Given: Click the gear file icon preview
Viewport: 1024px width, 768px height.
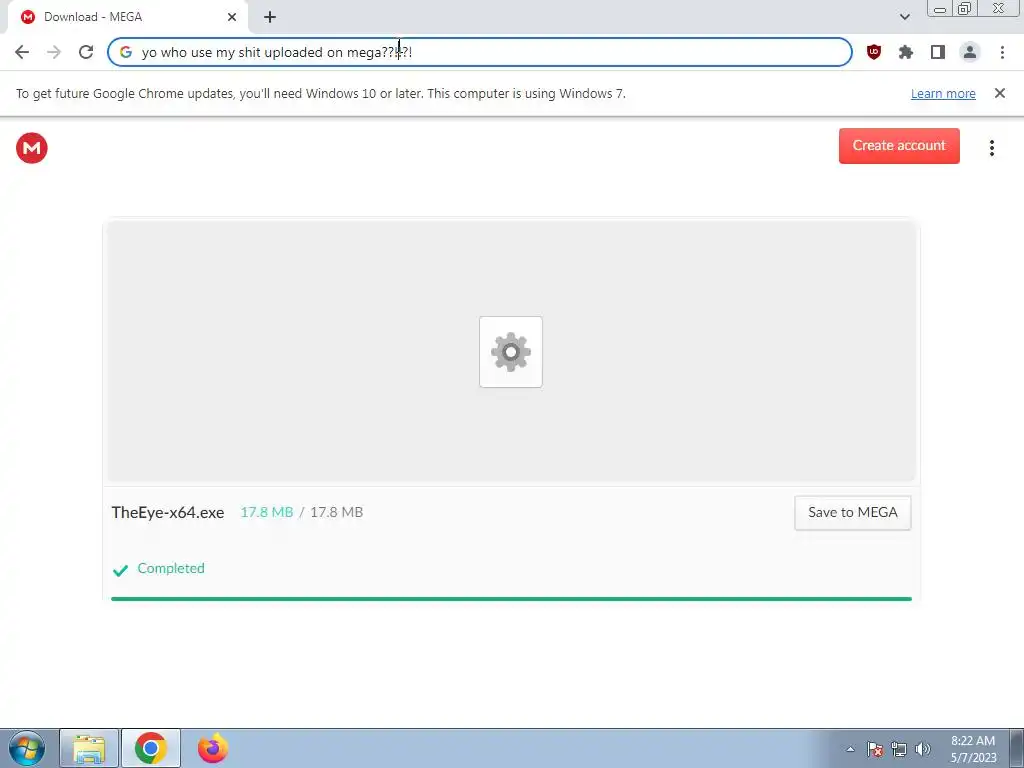Looking at the screenshot, I should tap(511, 352).
